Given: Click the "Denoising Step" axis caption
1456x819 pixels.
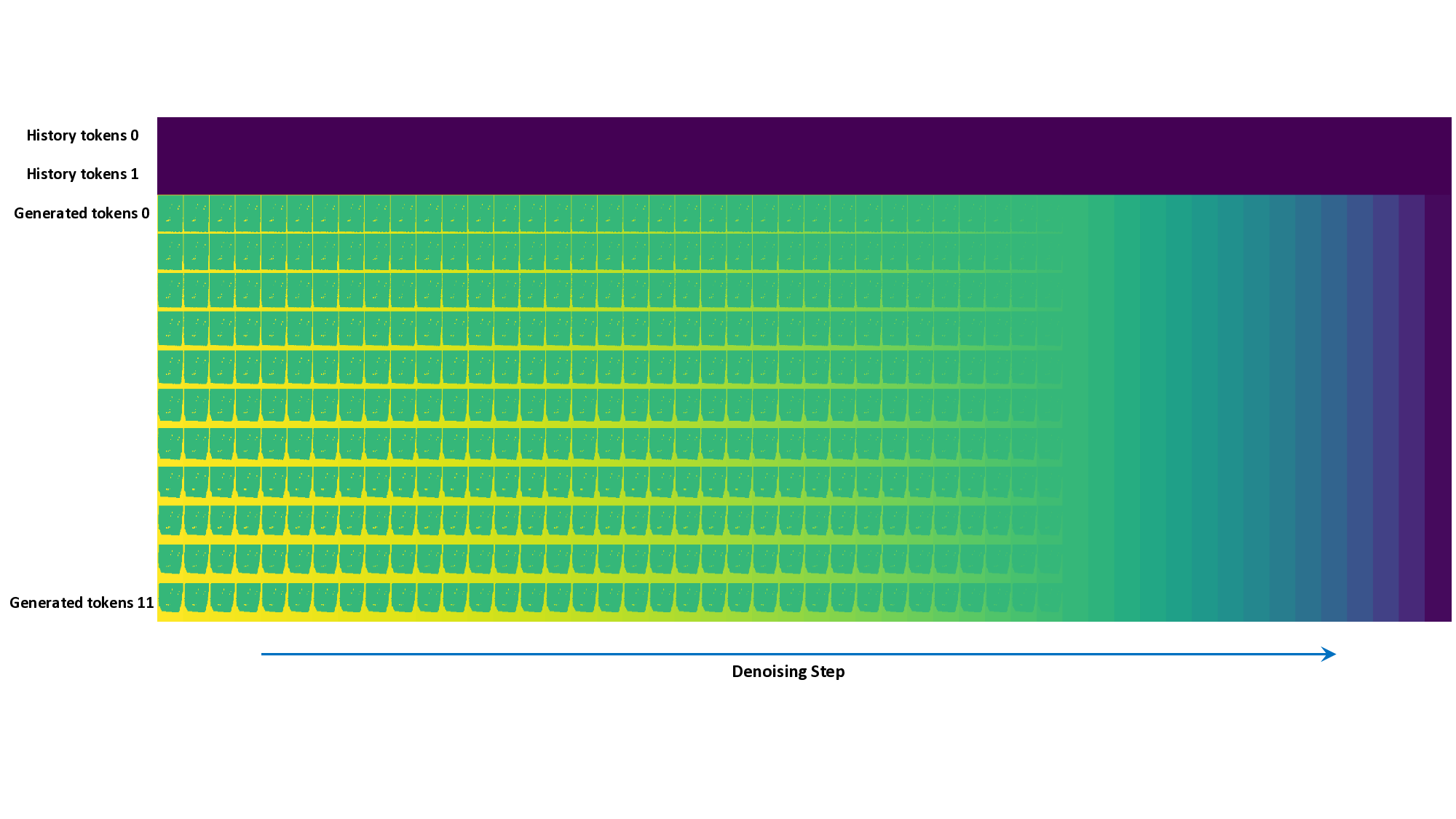Looking at the screenshot, I should coord(788,671).
